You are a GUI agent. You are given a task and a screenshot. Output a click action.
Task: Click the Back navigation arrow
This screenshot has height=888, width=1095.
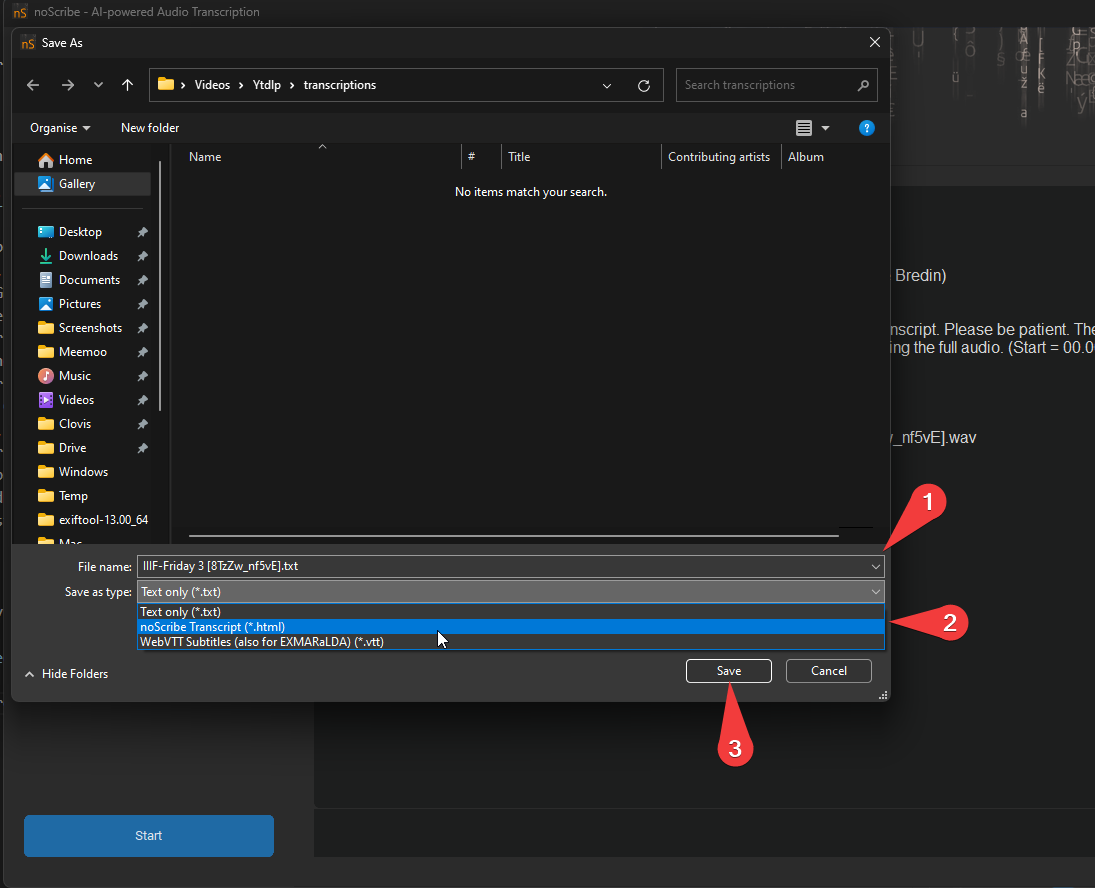click(33, 86)
